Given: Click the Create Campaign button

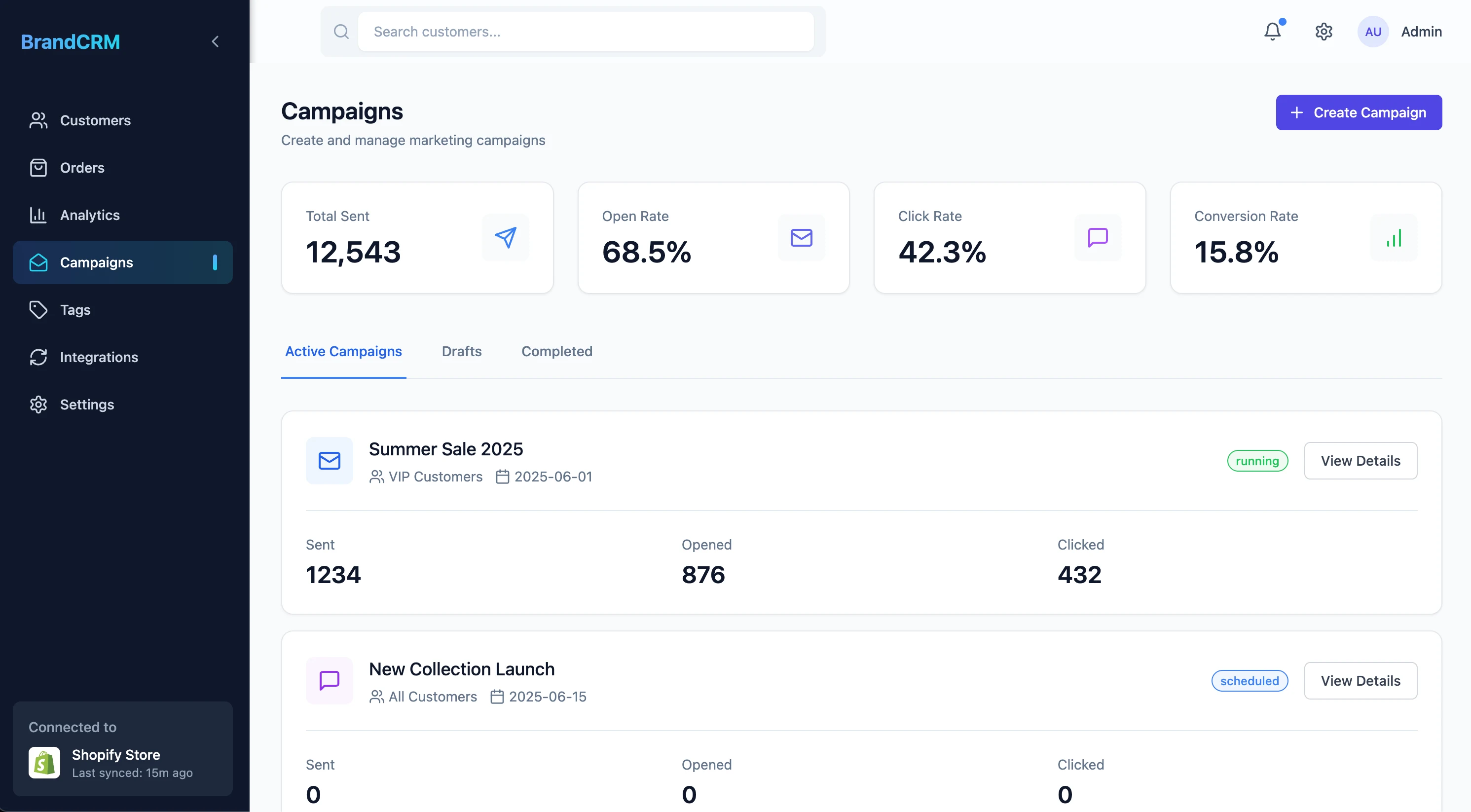Looking at the screenshot, I should click(x=1359, y=112).
